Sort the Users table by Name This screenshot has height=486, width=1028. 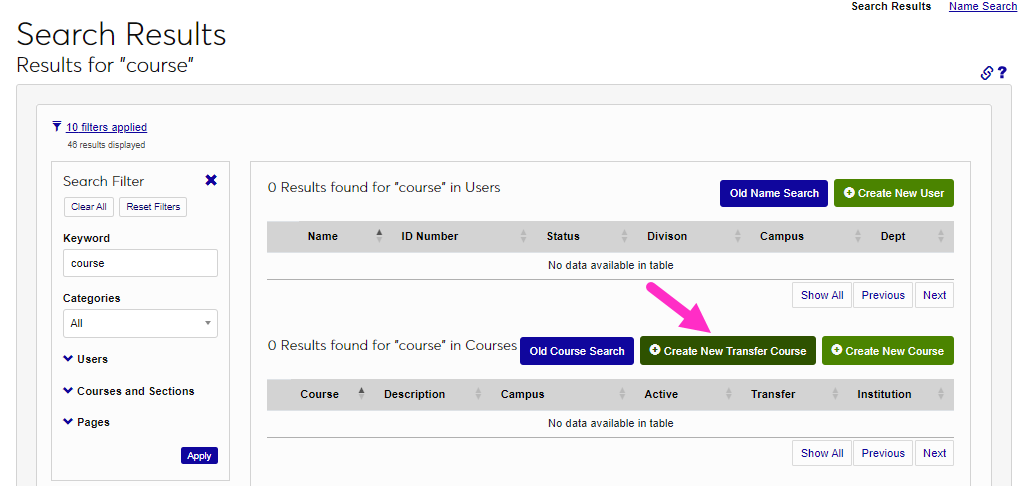tap(323, 236)
